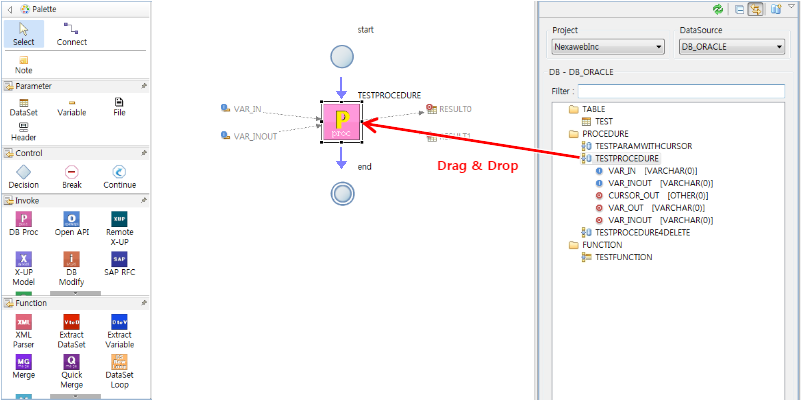Choose the Quick Merge function

tap(71, 366)
